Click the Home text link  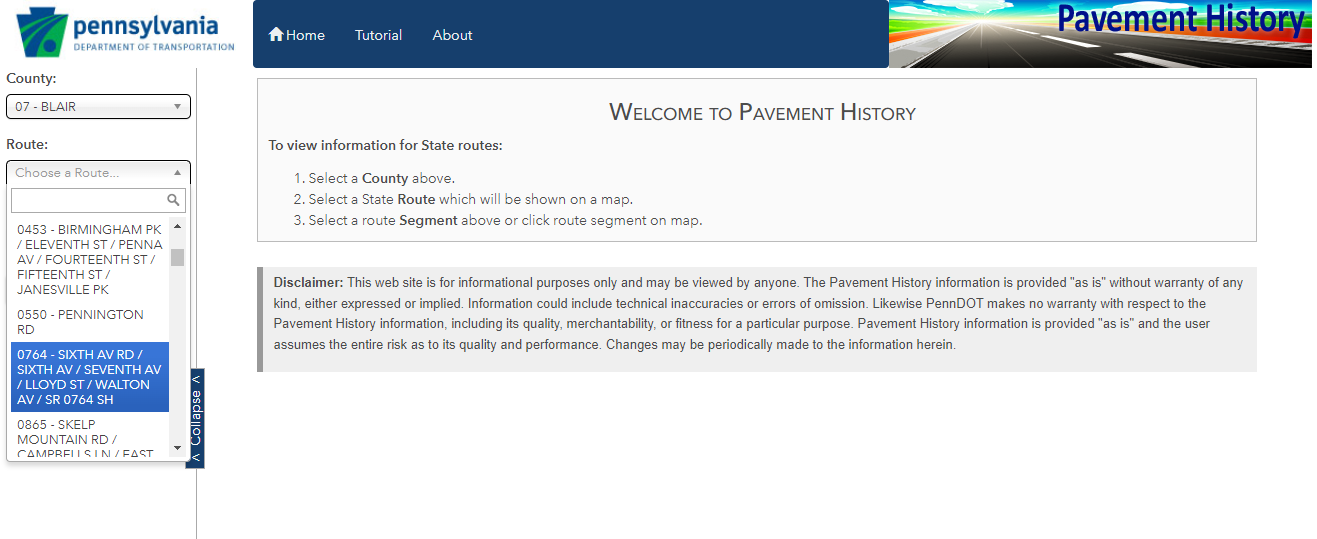pyautogui.click(x=305, y=35)
